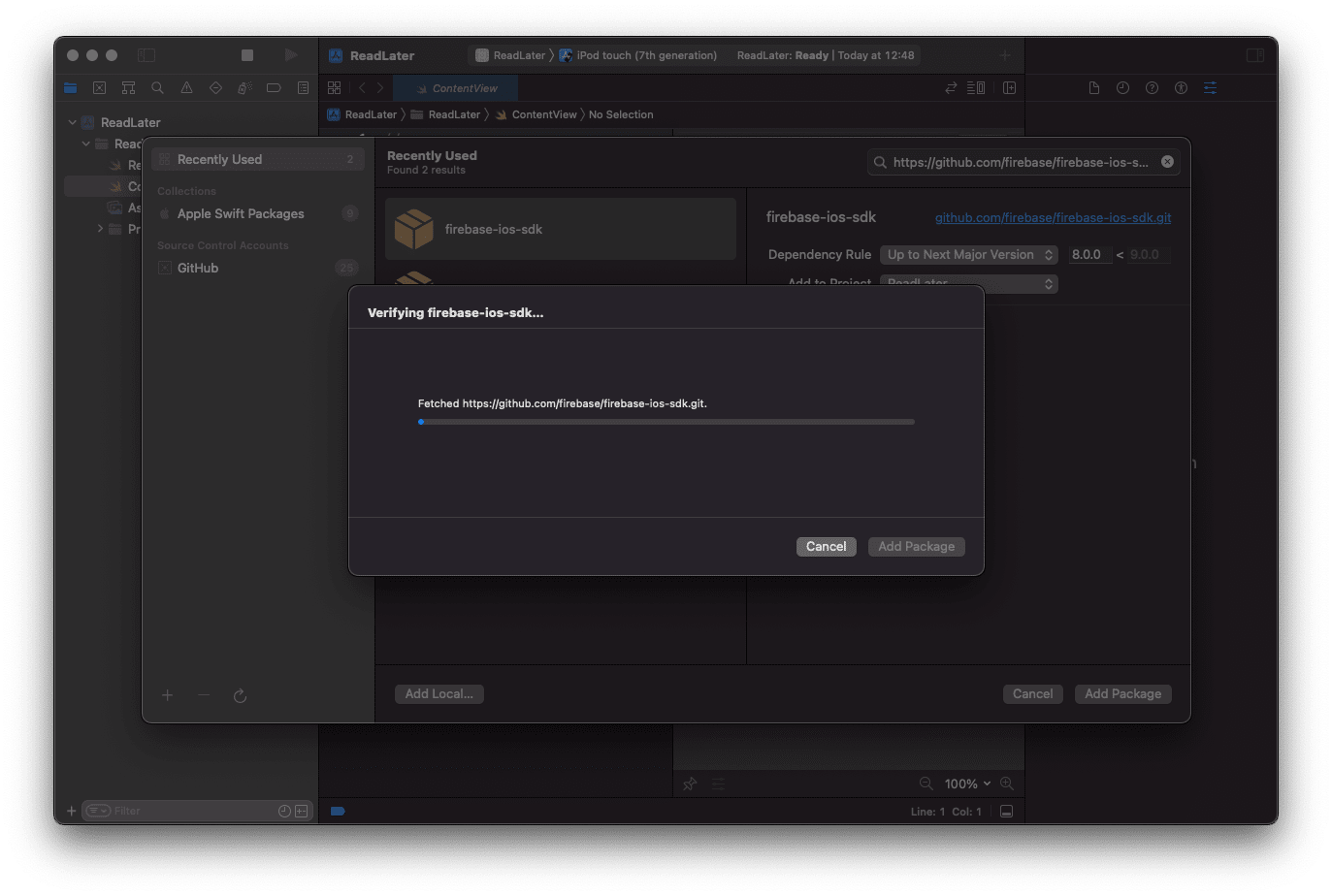Show the Quick Help inspector

click(x=1152, y=87)
